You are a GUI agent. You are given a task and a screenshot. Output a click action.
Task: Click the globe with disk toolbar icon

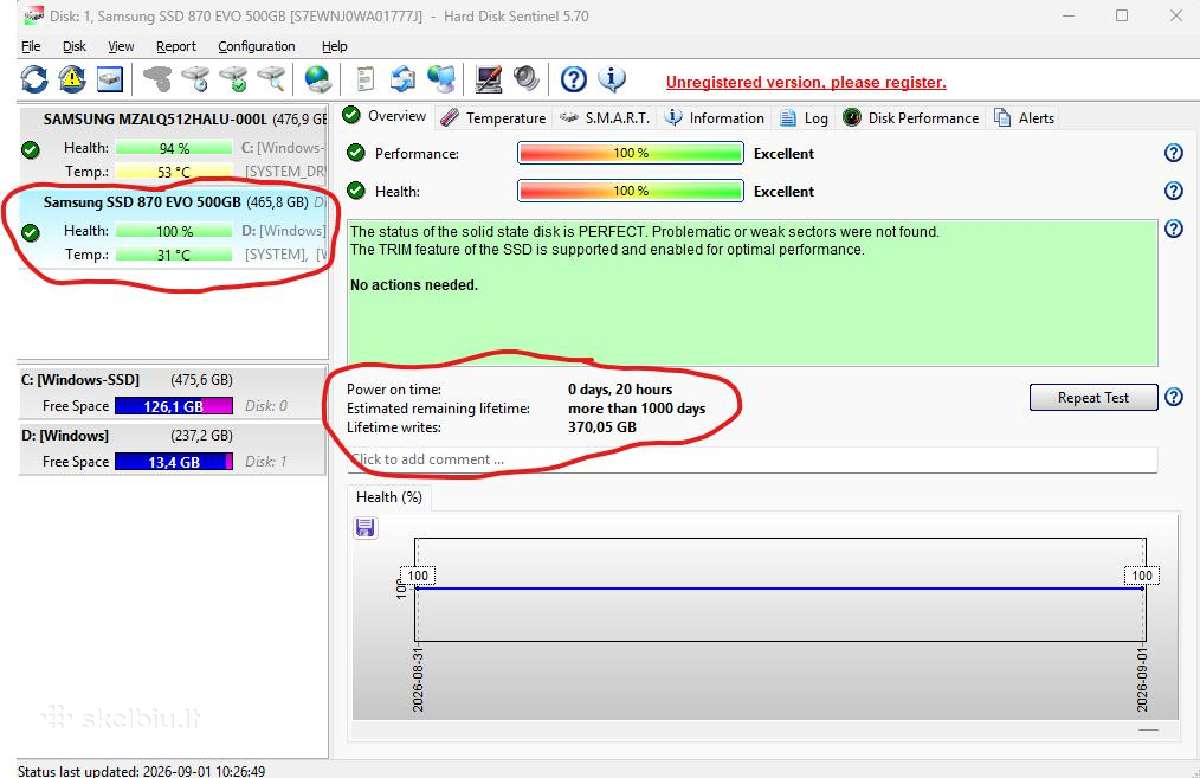pos(318,78)
